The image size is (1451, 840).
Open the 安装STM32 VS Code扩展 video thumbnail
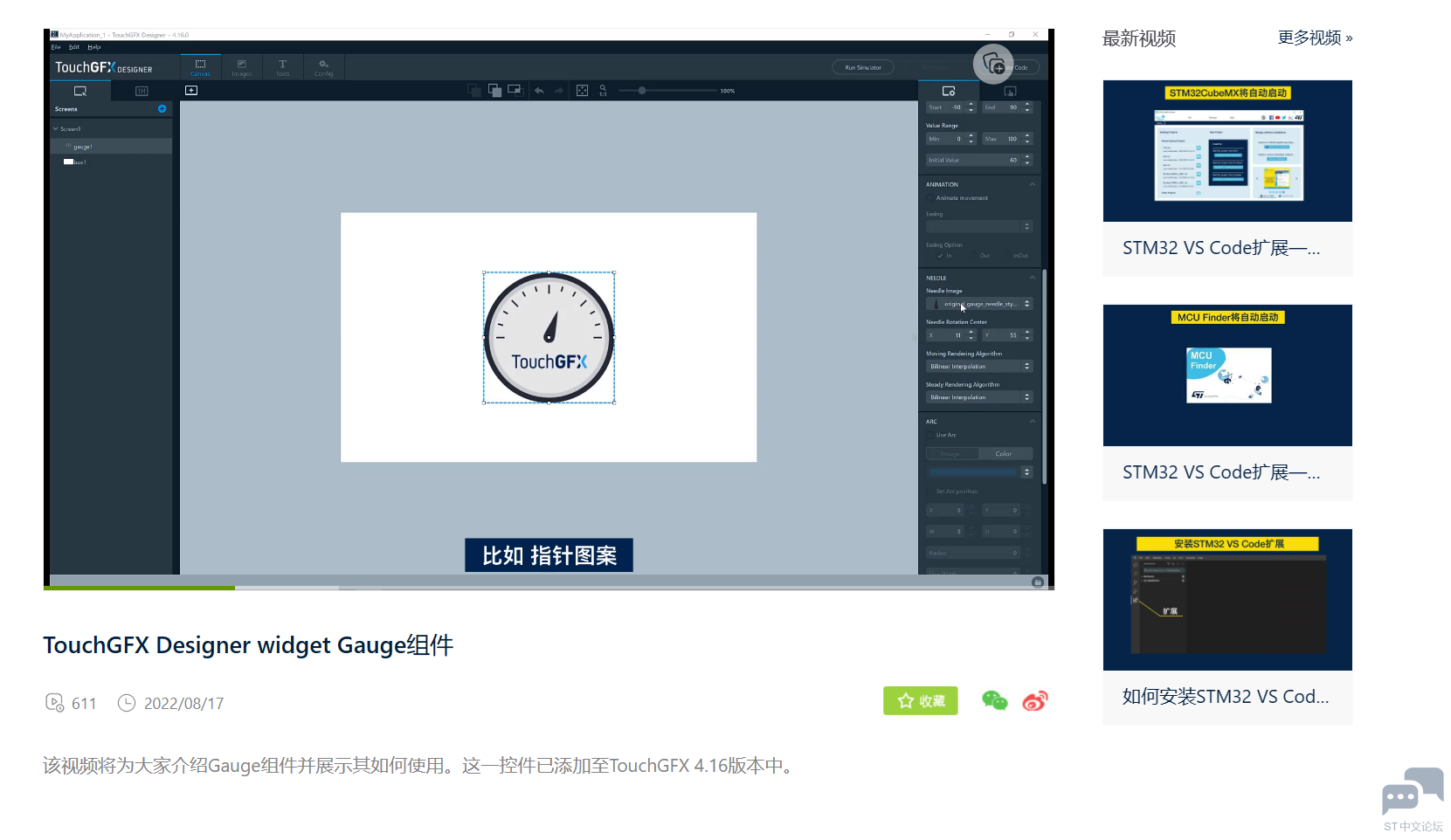click(1227, 600)
